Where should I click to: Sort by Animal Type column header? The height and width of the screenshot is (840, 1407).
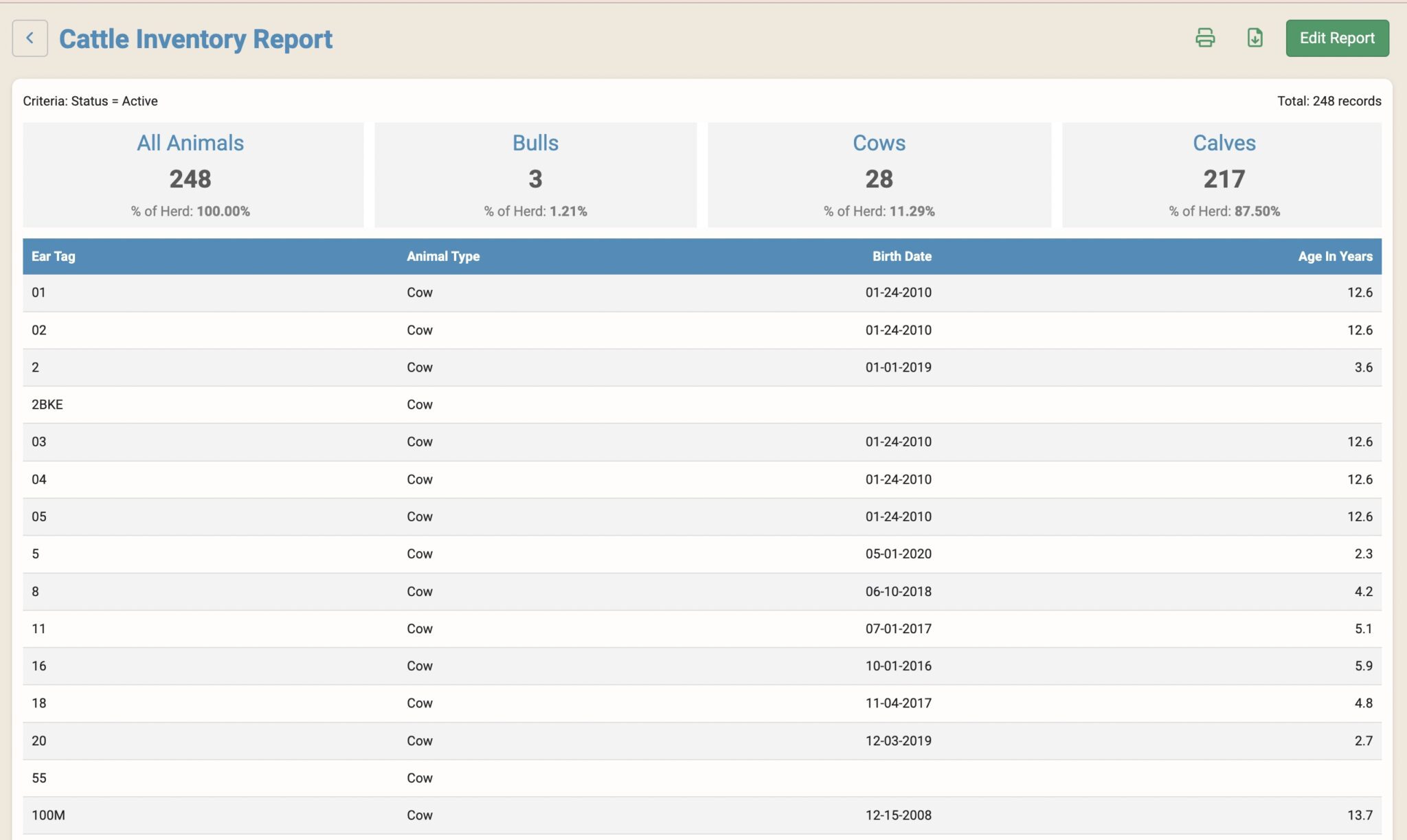tap(443, 256)
